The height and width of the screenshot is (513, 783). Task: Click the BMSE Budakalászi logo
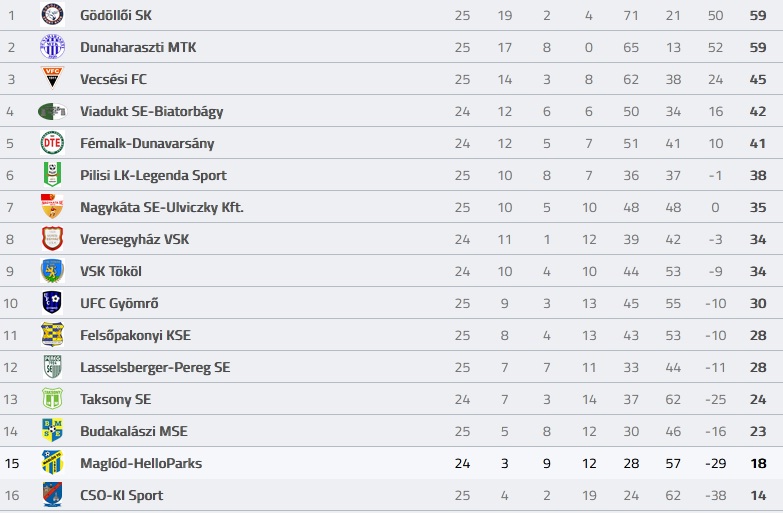pos(52,431)
